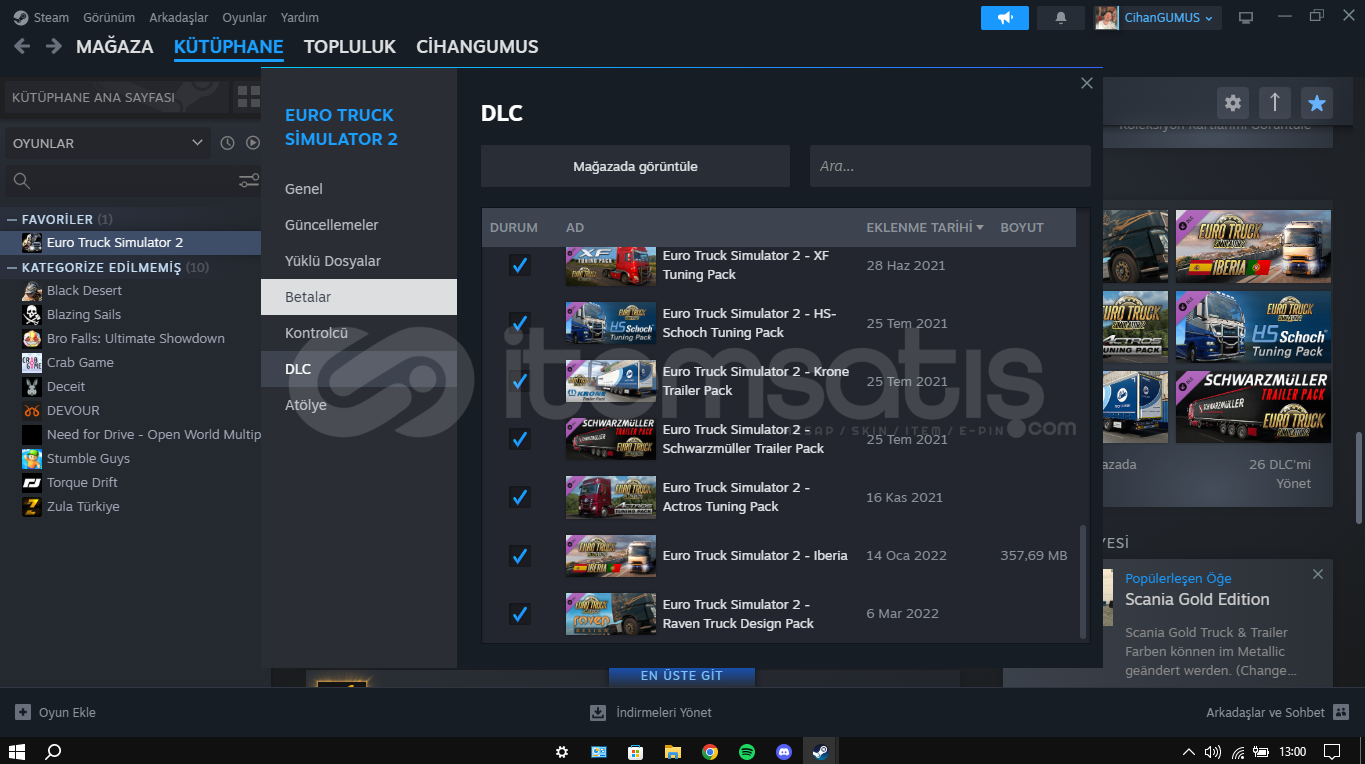Uncheck Raven Truck Design Pack DLC

[x=520, y=613]
